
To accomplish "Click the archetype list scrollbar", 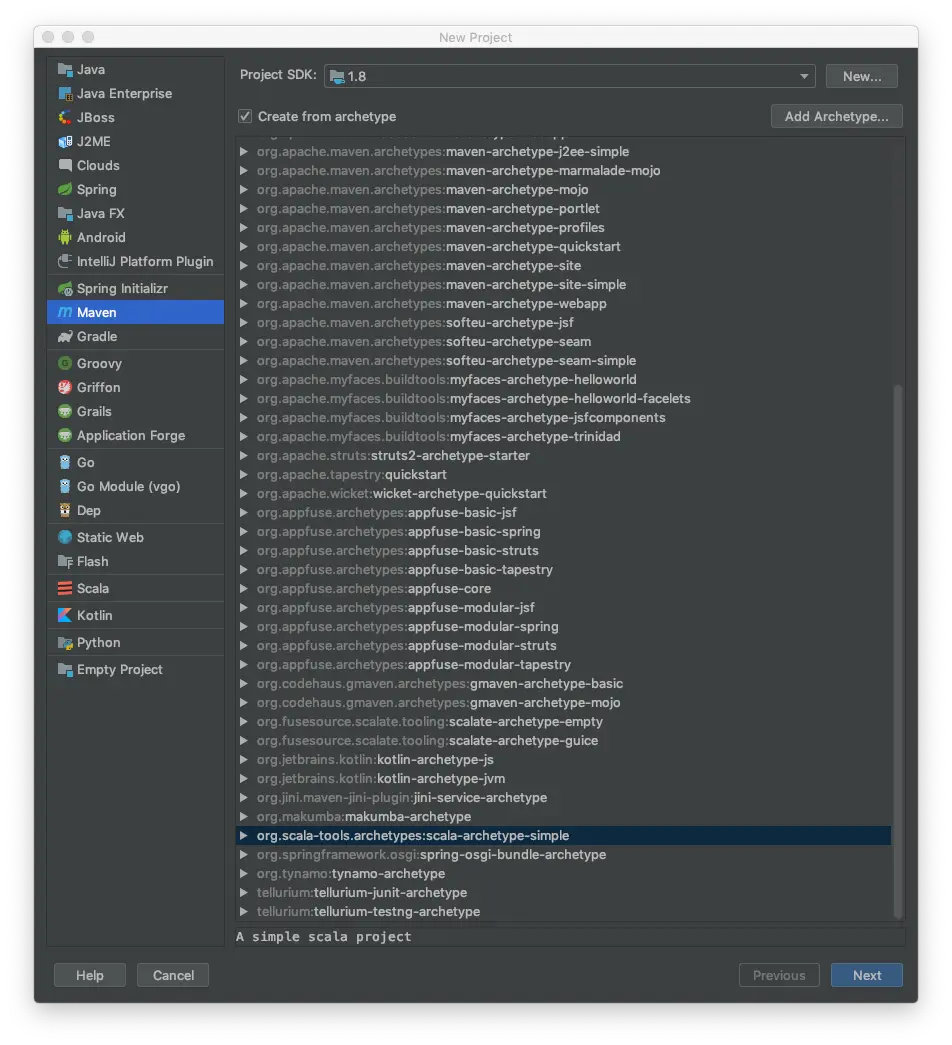I will pos(898,651).
